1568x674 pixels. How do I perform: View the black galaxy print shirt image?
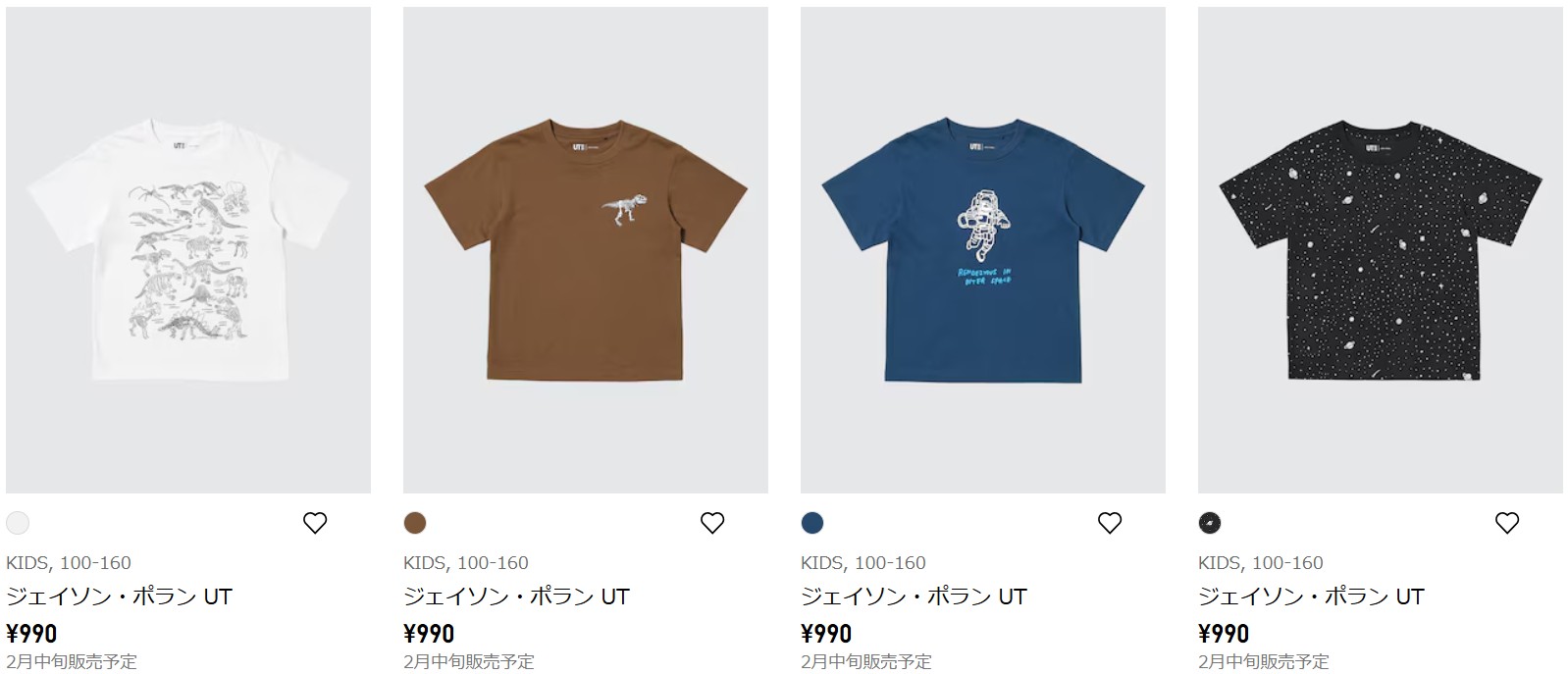pyautogui.click(x=1381, y=250)
